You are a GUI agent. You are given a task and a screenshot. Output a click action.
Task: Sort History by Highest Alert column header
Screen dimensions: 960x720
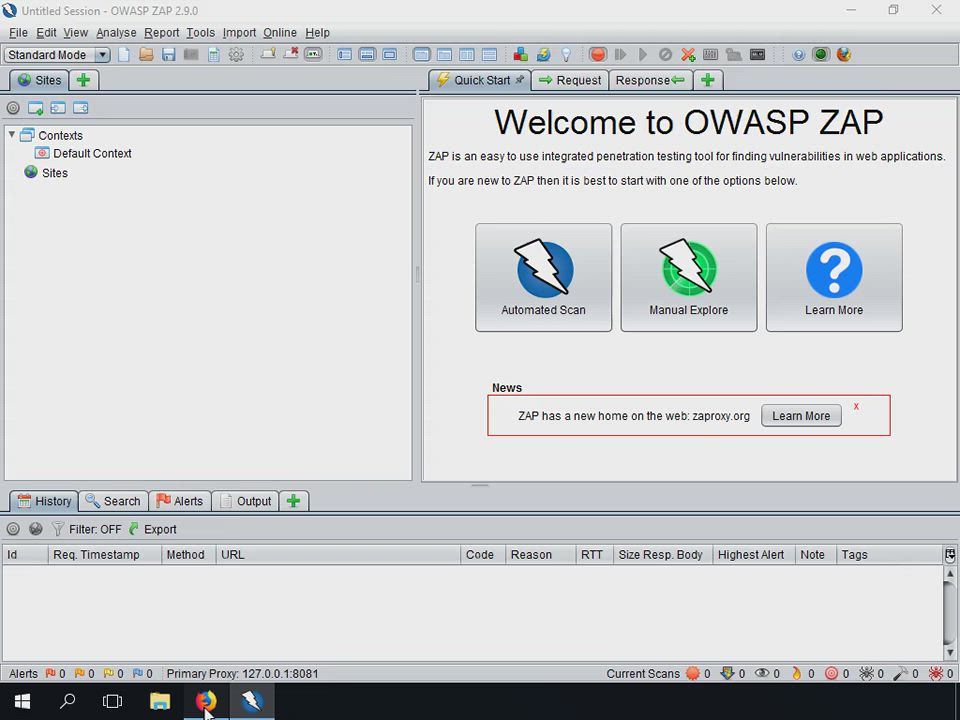pos(754,555)
